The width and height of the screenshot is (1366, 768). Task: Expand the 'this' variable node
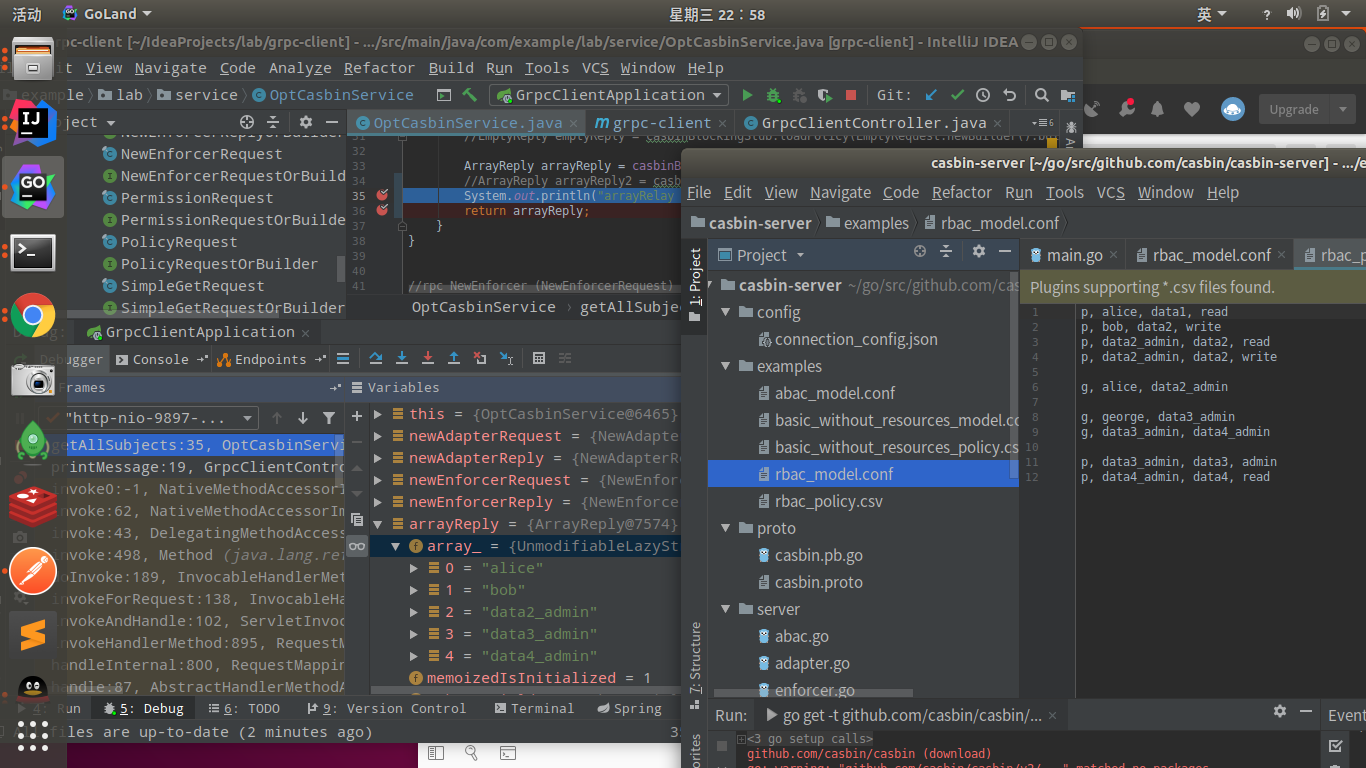pos(378,414)
